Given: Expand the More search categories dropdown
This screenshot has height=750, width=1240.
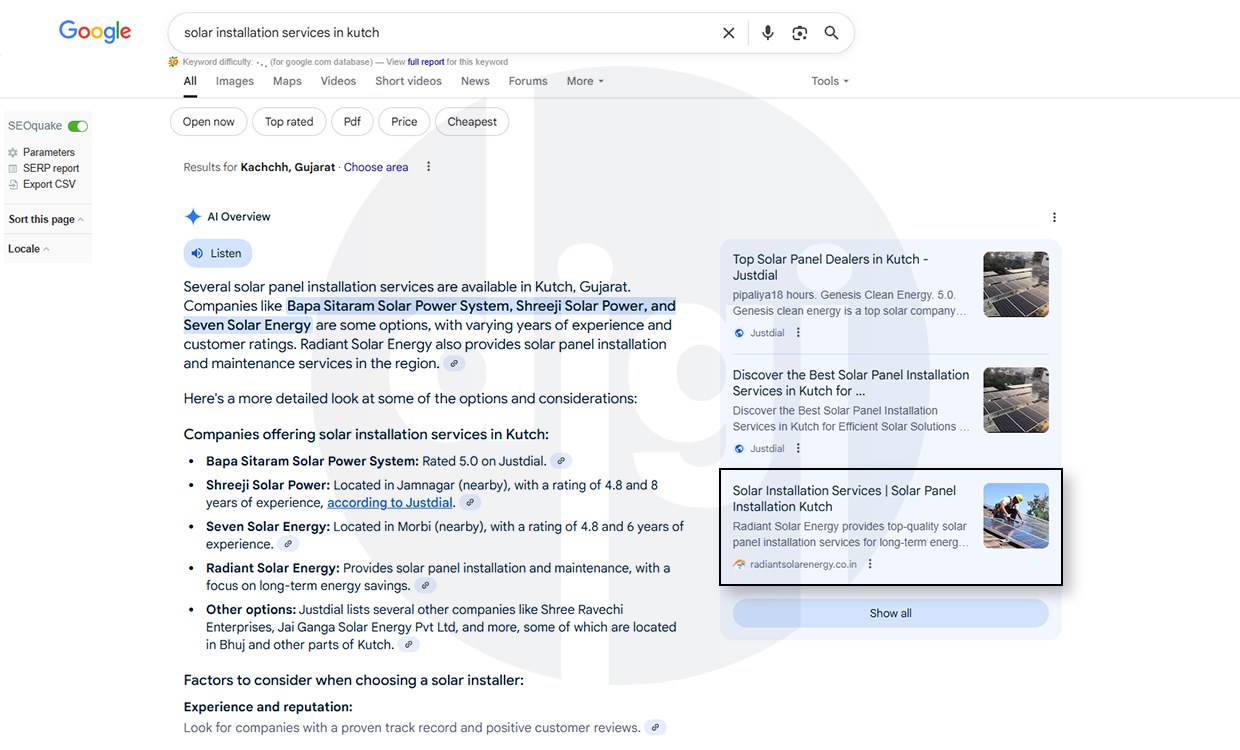Looking at the screenshot, I should click(x=585, y=81).
